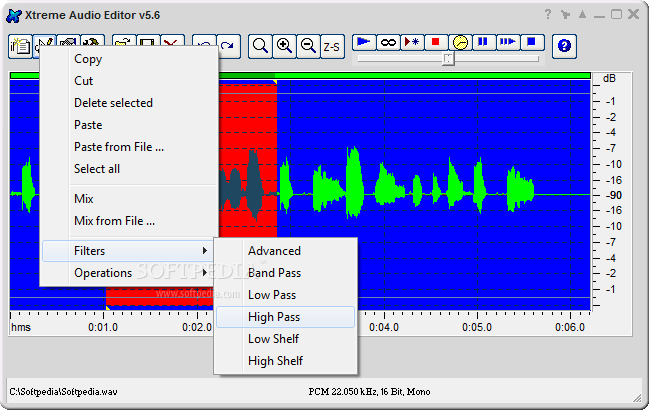The height and width of the screenshot is (410, 649).
Task: Expand the Operations submenu
Action: click(x=128, y=273)
